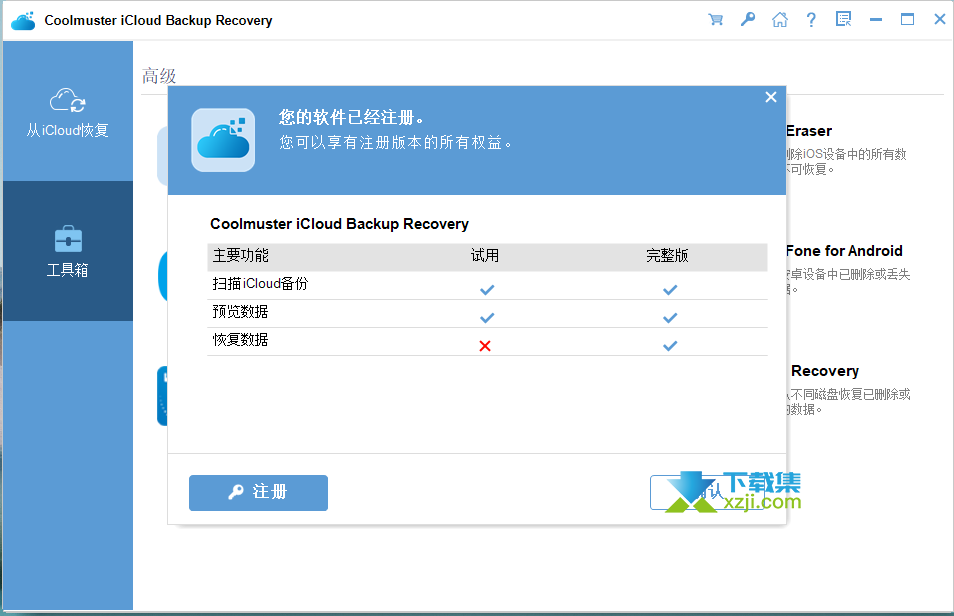Click the 完整版 column header
The image size is (954, 616).
(x=667, y=256)
